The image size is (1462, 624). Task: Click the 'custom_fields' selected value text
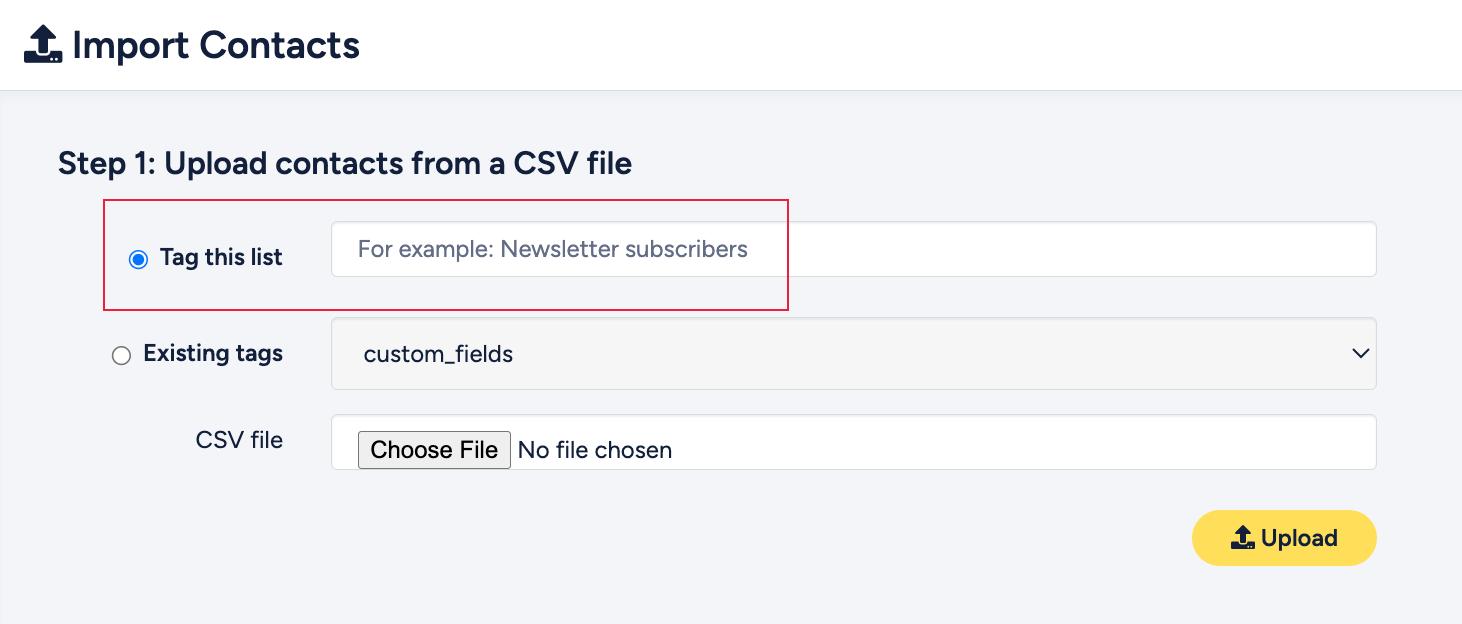(x=438, y=354)
